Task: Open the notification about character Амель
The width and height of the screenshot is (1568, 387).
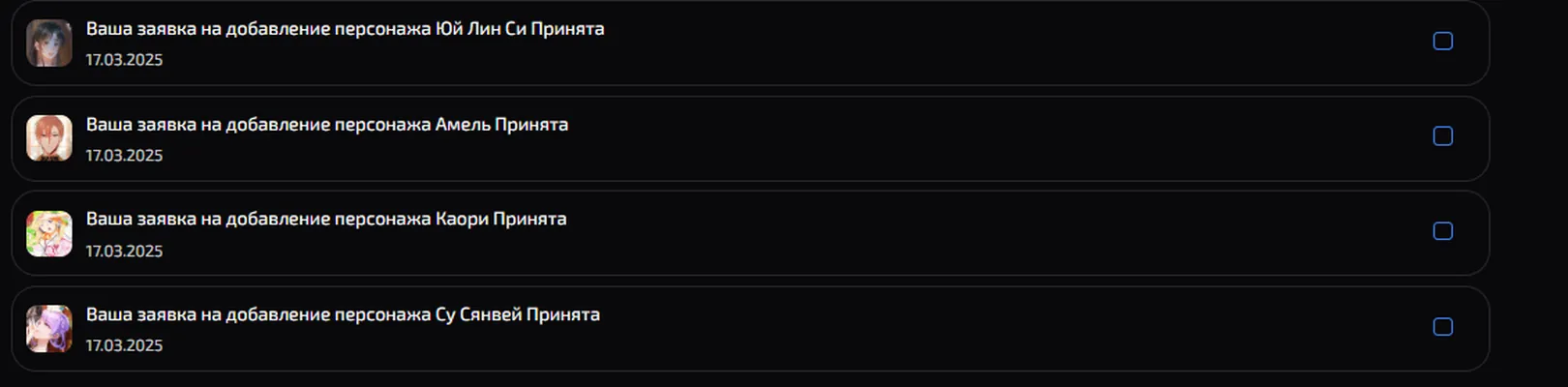Action: pos(750,138)
